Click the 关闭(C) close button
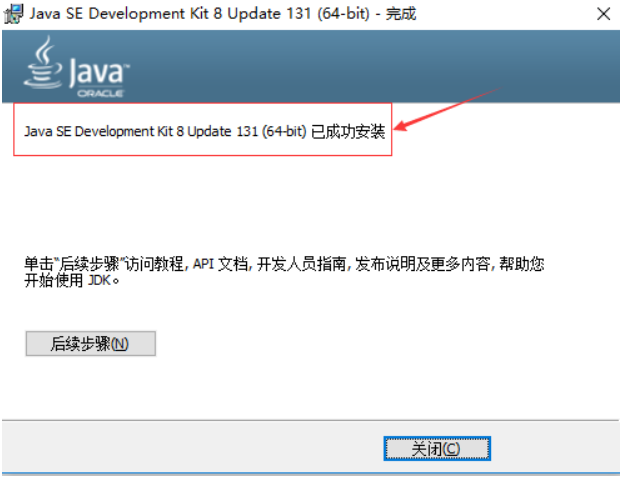This screenshot has height=480, width=627. (437, 449)
